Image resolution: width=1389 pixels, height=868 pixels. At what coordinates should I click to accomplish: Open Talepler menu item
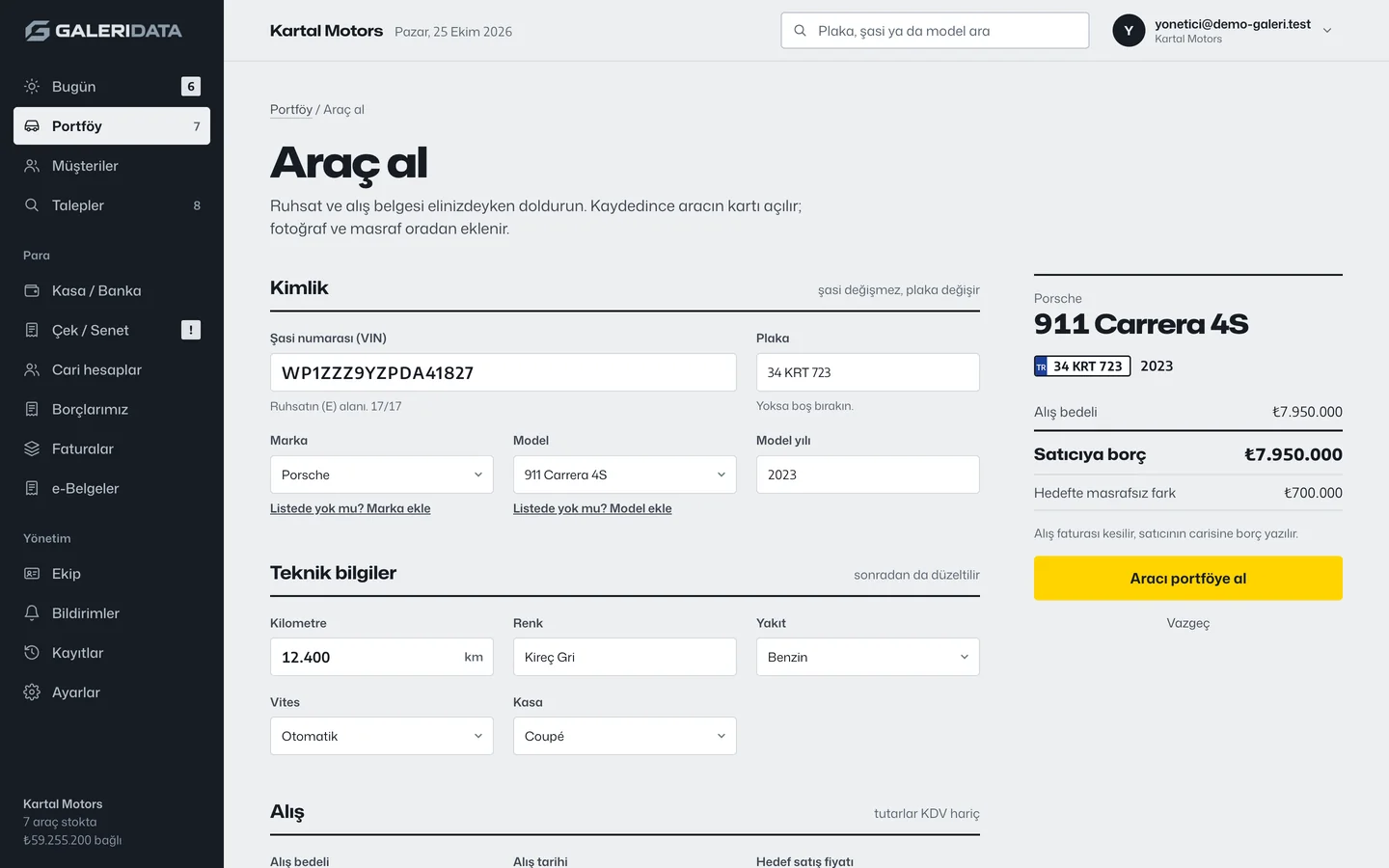pos(112,205)
